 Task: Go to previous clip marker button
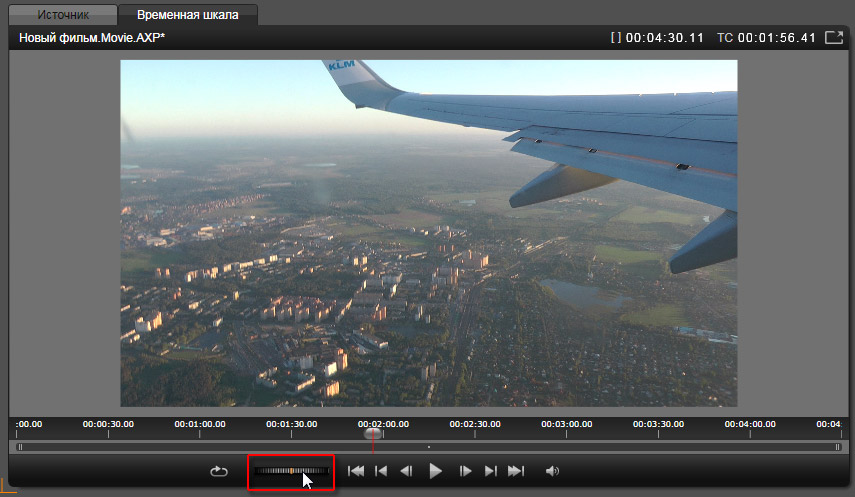click(x=381, y=471)
